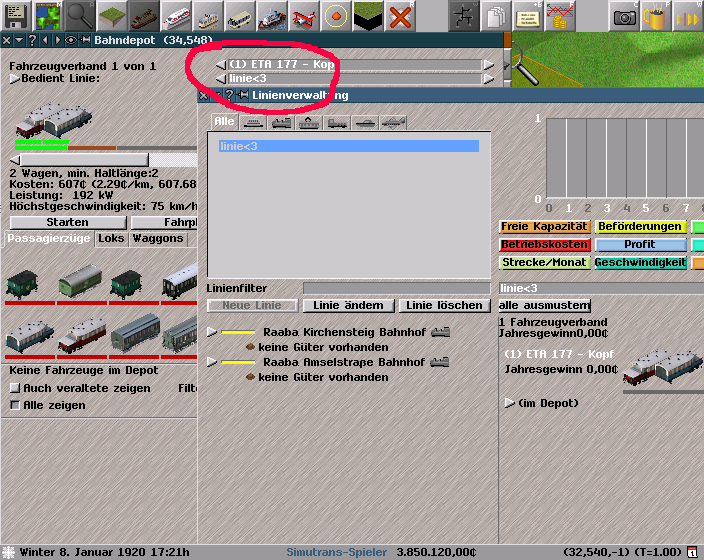The image size is (704, 560).
Task: Check the 'Alle zeigen' checkbox
Action: (x=14, y=405)
